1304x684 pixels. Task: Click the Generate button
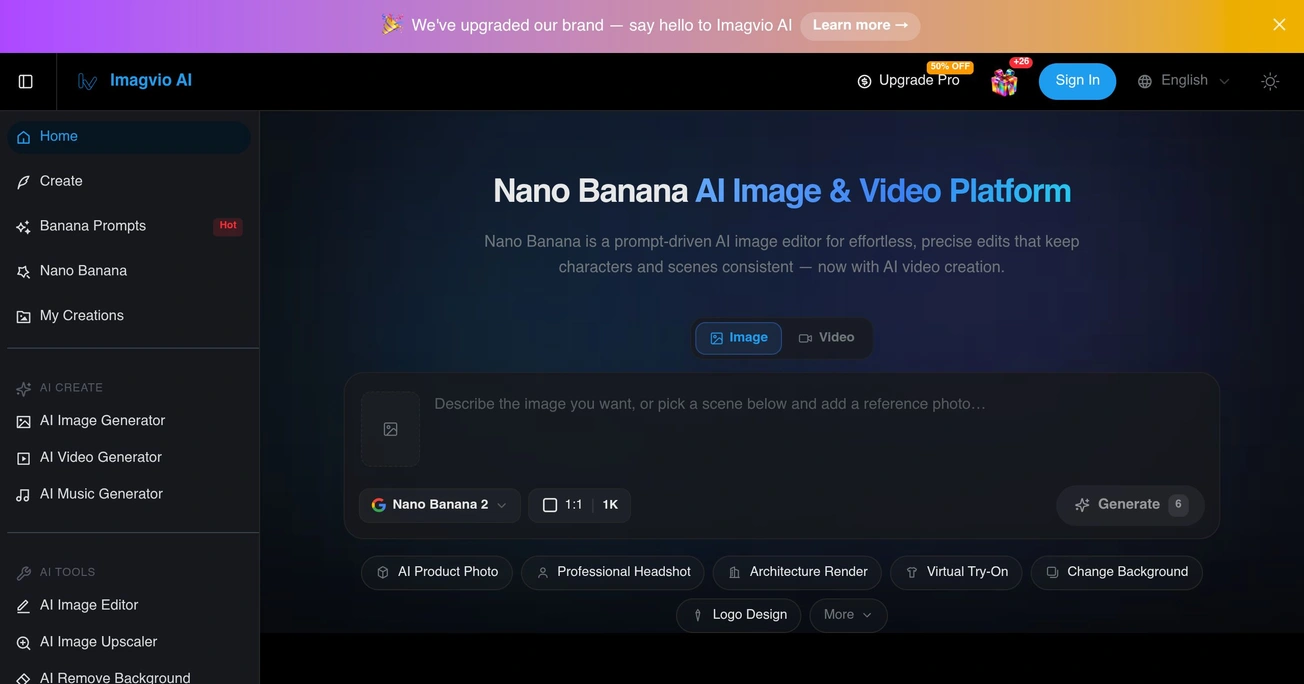click(1130, 505)
